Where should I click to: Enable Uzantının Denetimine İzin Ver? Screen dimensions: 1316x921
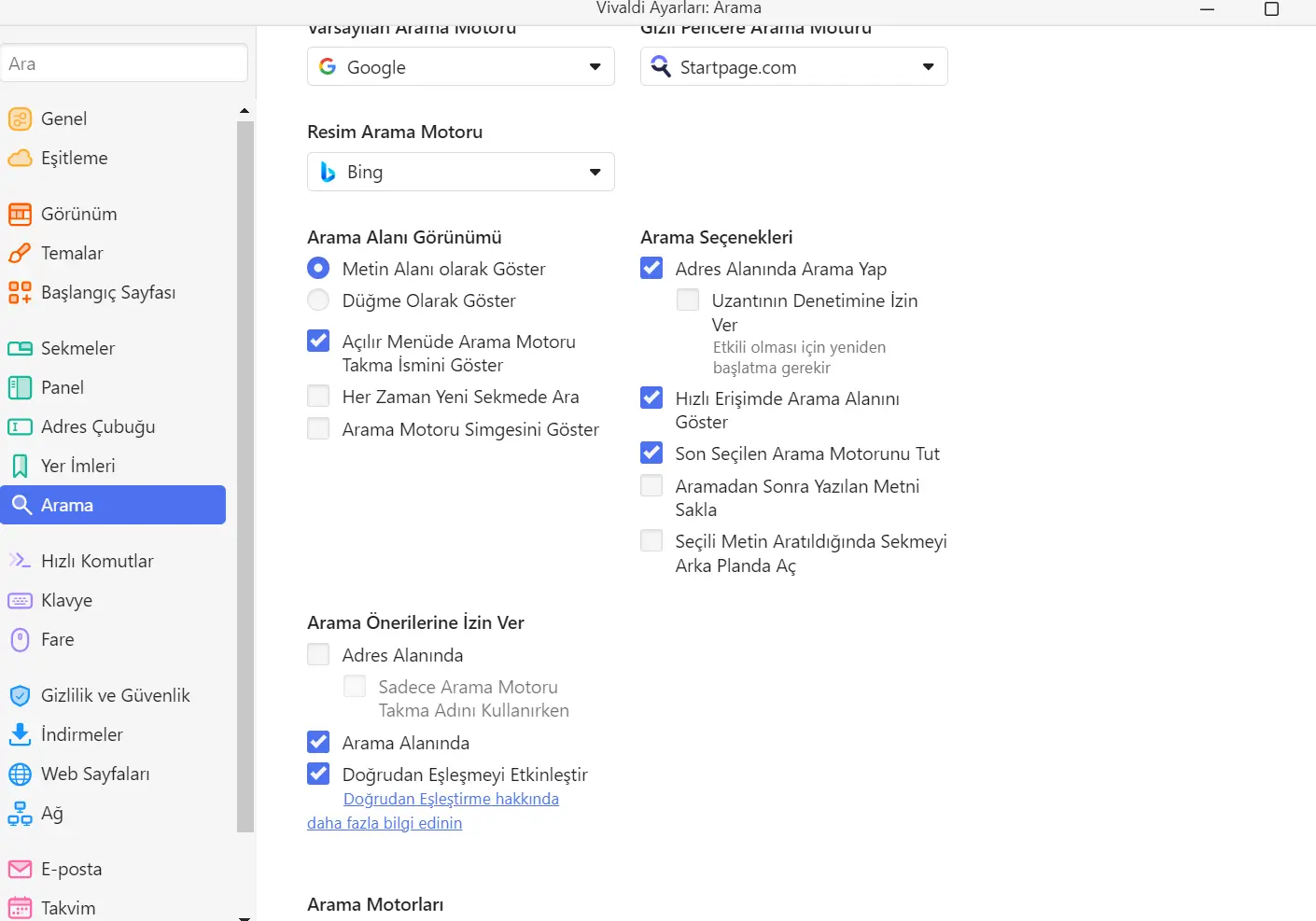pos(688,300)
